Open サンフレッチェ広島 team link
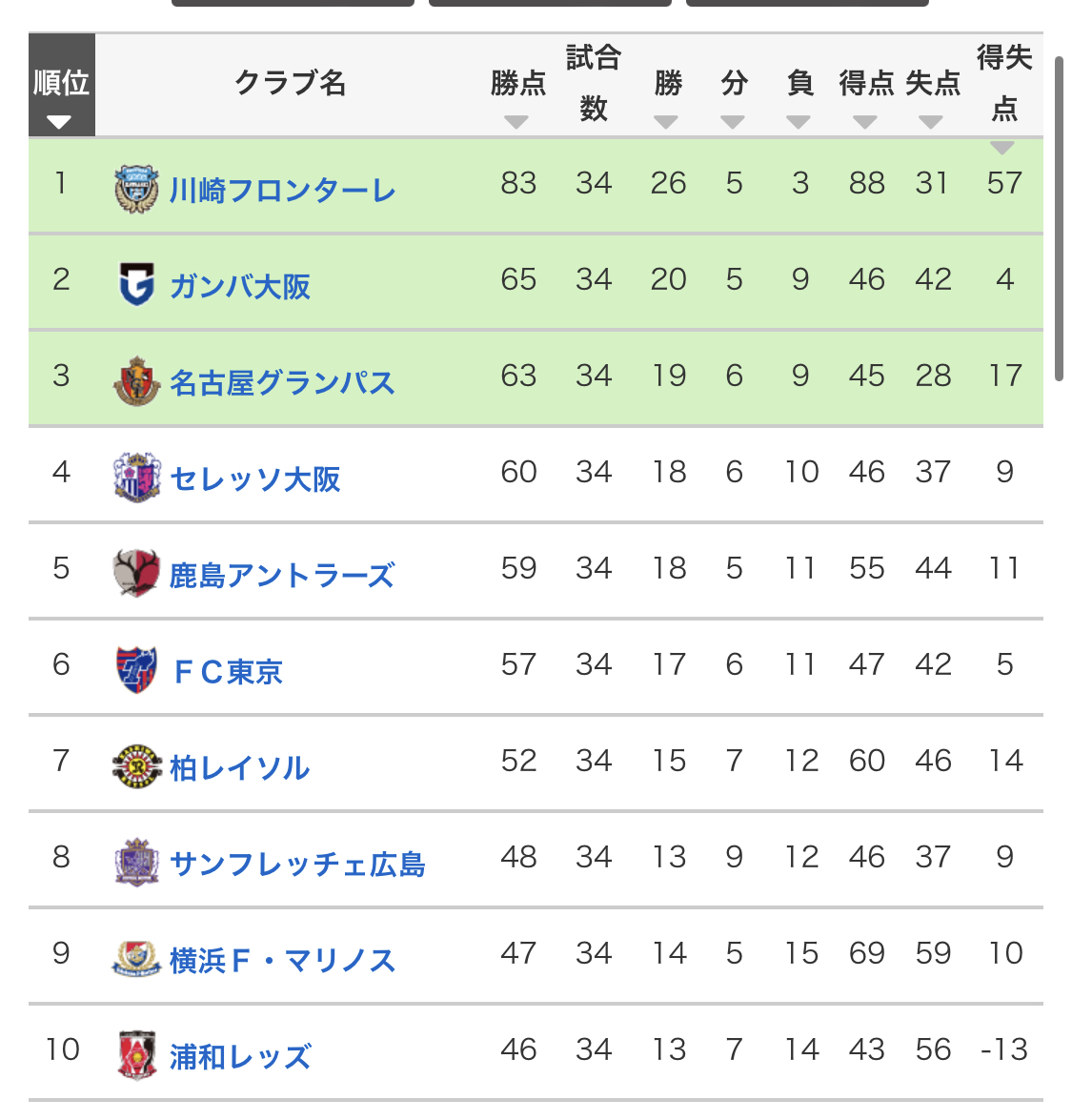The image size is (1072, 1120). point(297,864)
